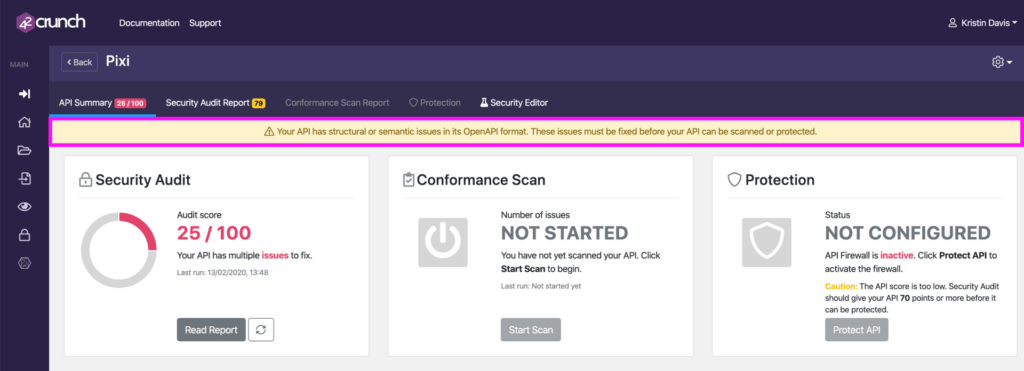This screenshot has width=1024, height=371.
Task: Select the eye monitoring icon in sidebar
Action: tap(24, 207)
